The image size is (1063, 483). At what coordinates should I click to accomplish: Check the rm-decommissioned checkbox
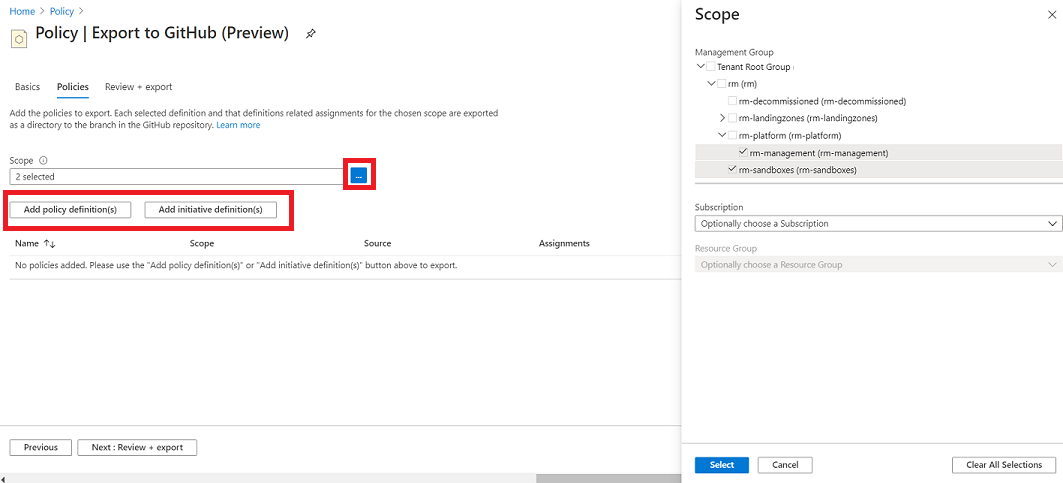(x=732, y=101)
